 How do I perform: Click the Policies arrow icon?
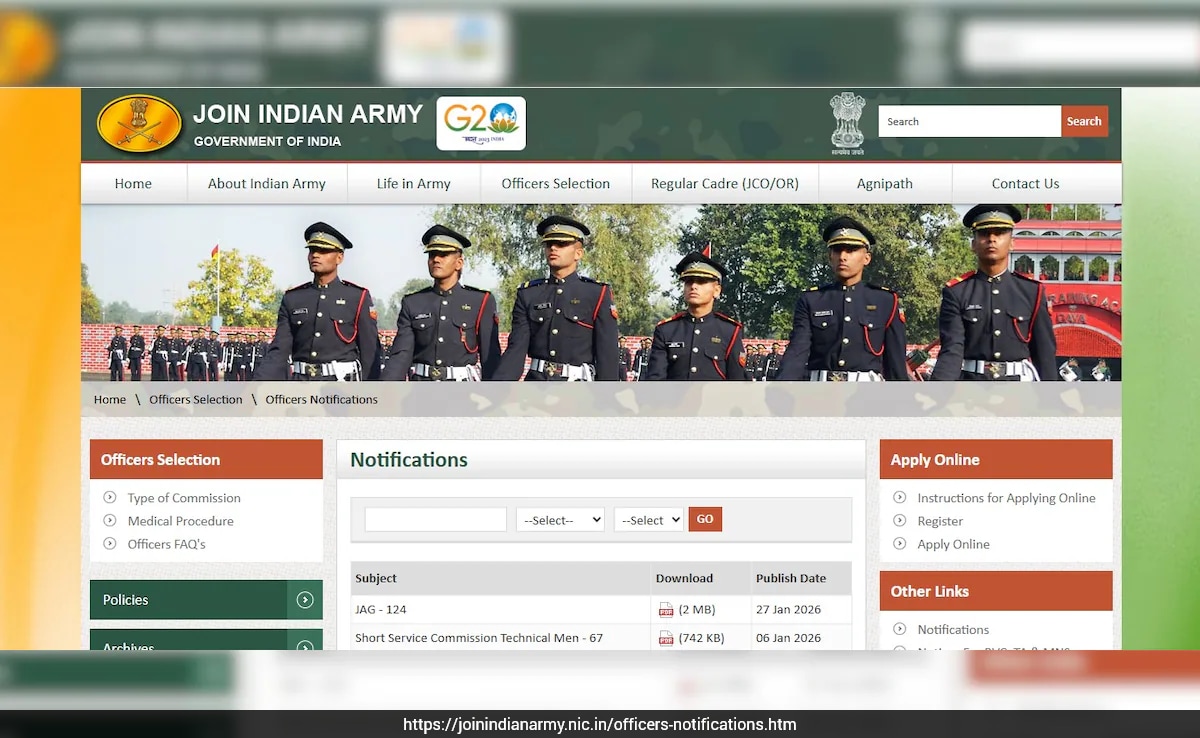point(305,600)
